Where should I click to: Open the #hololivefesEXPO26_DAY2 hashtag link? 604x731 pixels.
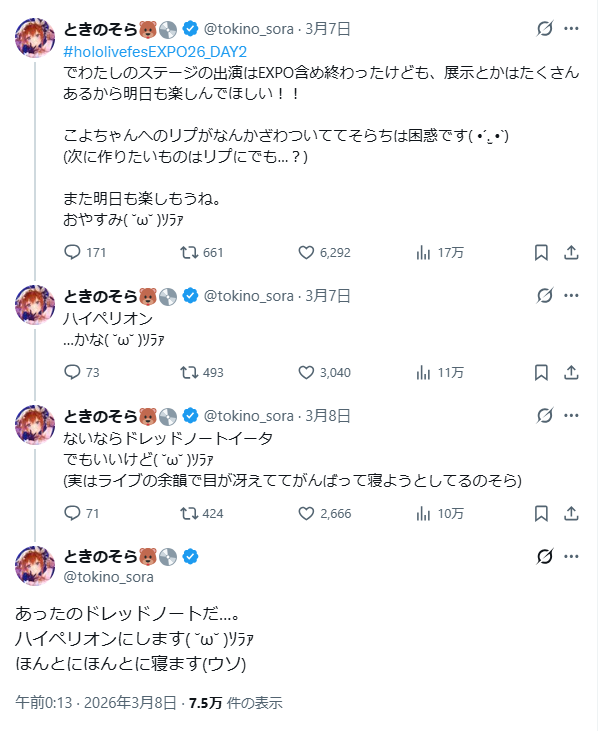pos(155,50)
